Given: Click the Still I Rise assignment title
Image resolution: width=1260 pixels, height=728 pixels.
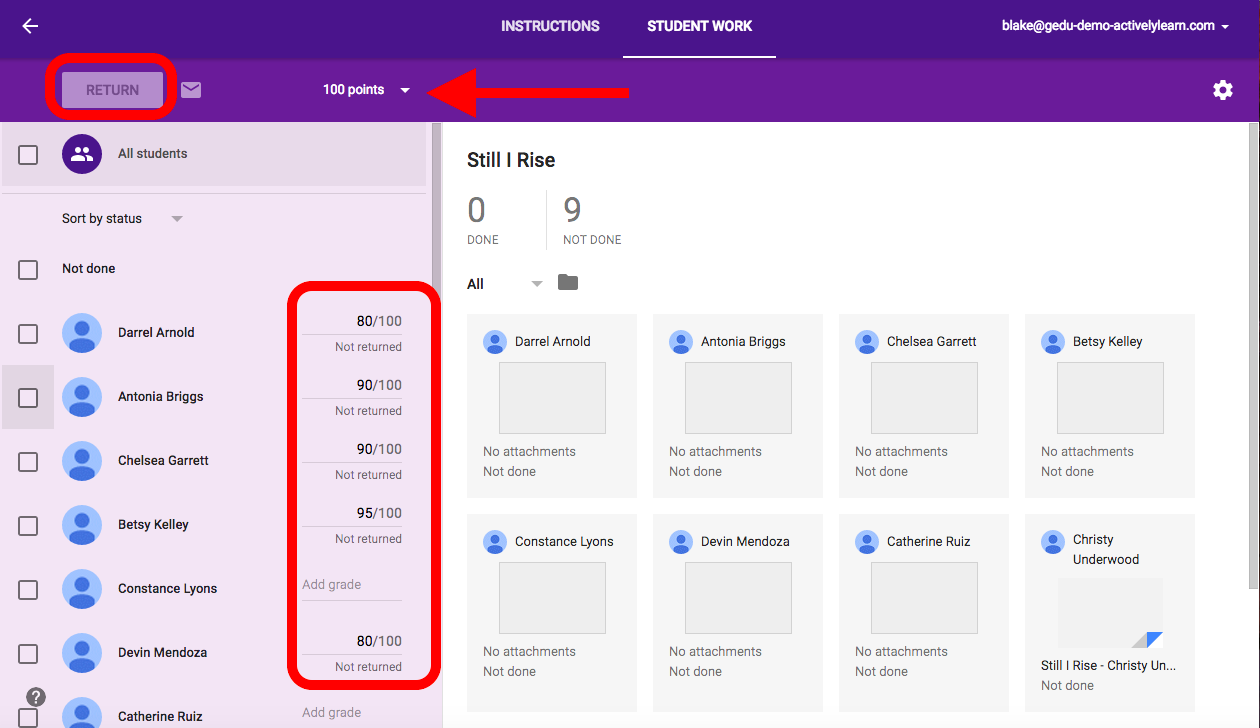Looking at the screenshot, I should pos(511,160).
